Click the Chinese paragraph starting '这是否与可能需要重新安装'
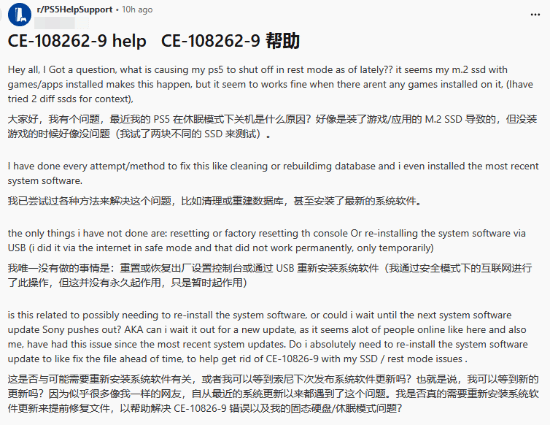The width and height of the screenshot is (550, 425). pyautogui.click(x=273, y=393)
